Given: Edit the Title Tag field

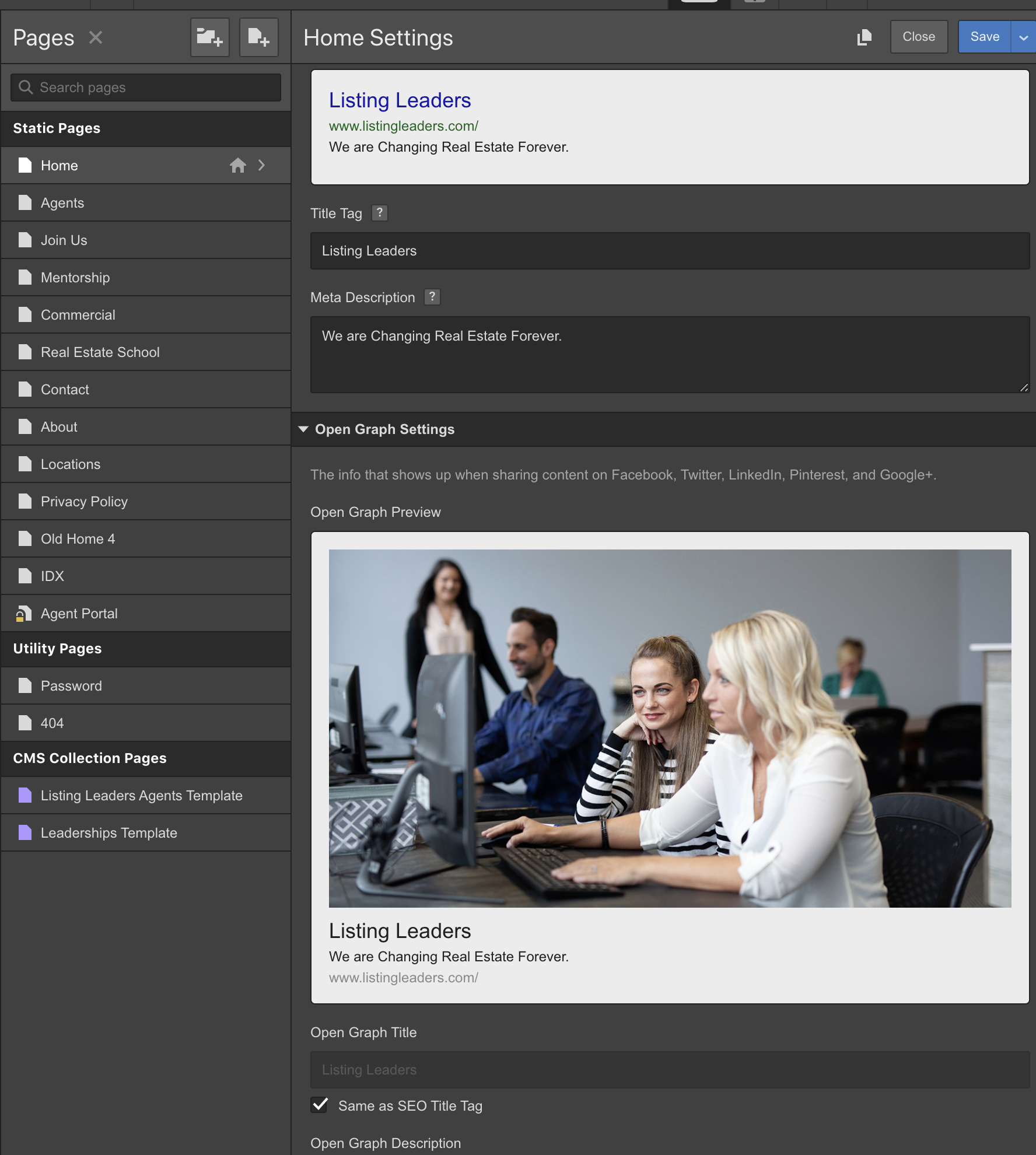Looking at the screenshot, I should tap(670, 251).
